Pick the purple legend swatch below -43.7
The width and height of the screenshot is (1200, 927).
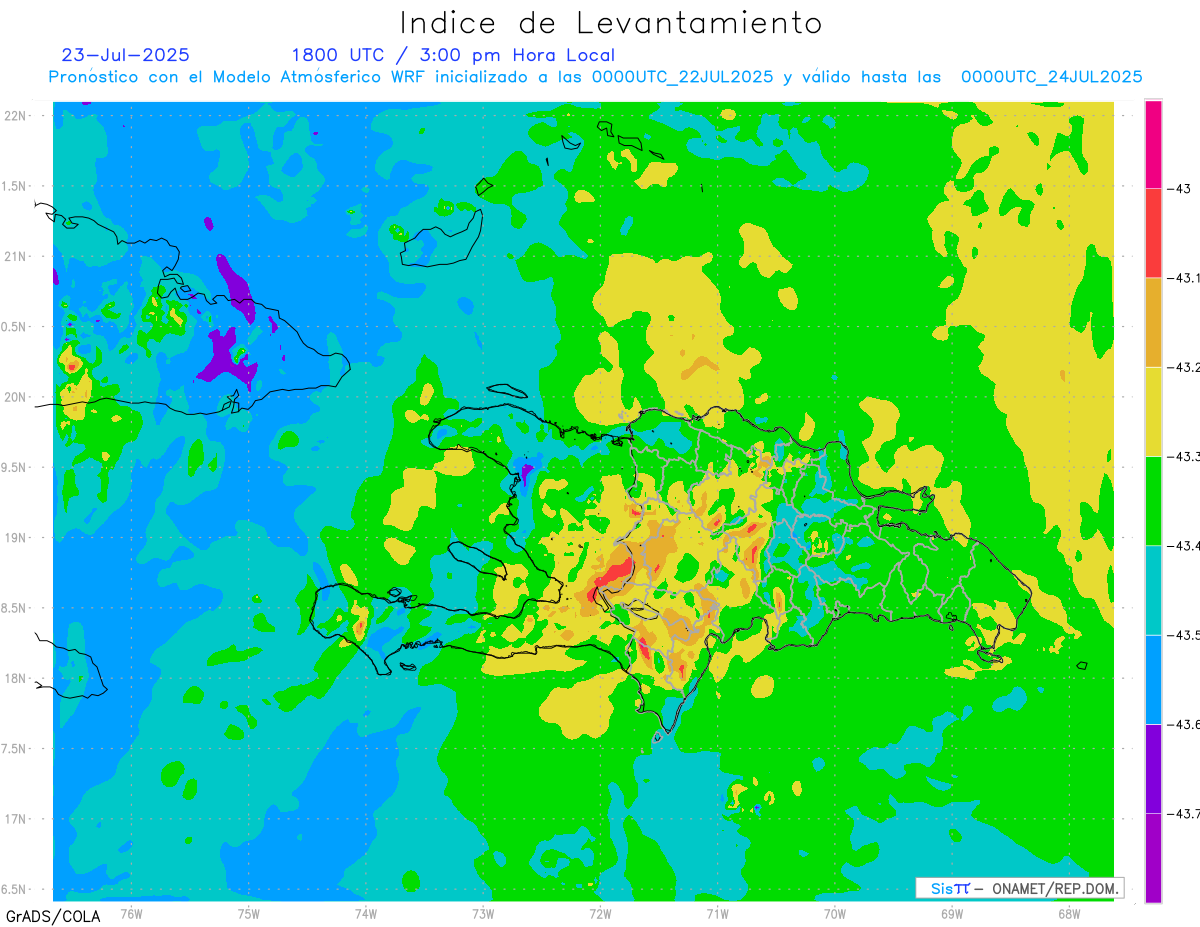pos(1153,857)
